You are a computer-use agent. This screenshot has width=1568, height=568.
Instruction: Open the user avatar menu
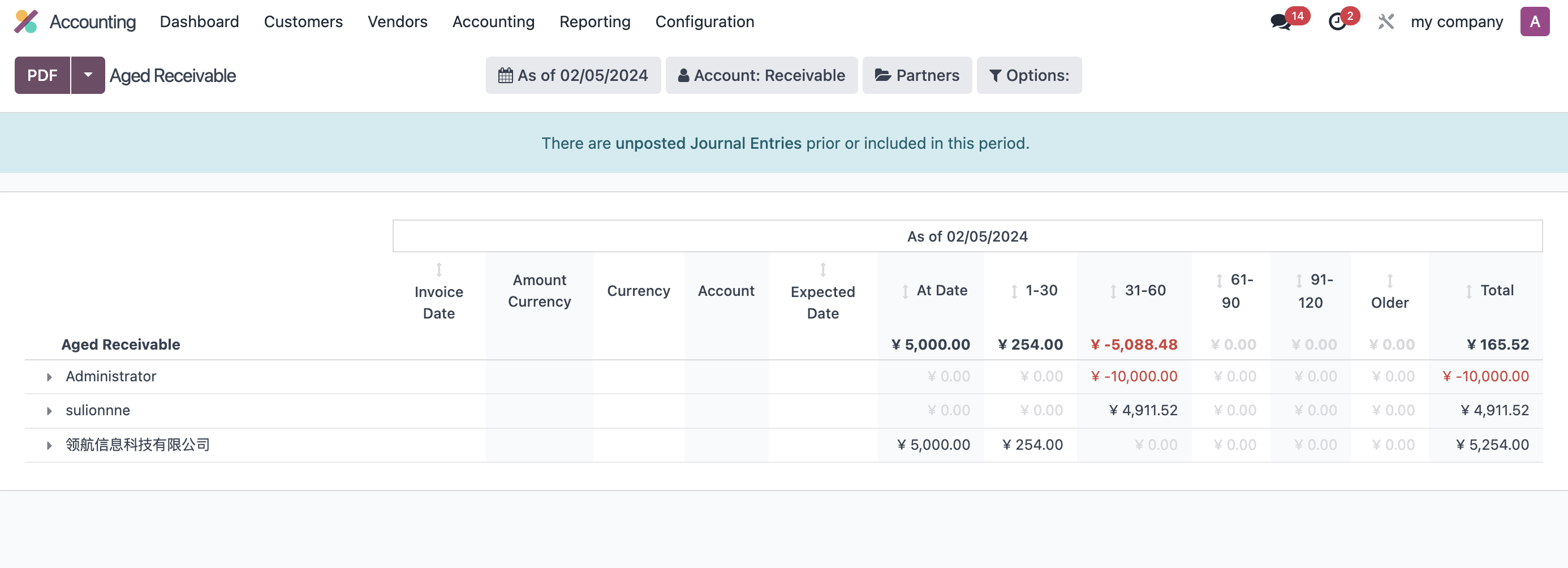coord(1535,22)
